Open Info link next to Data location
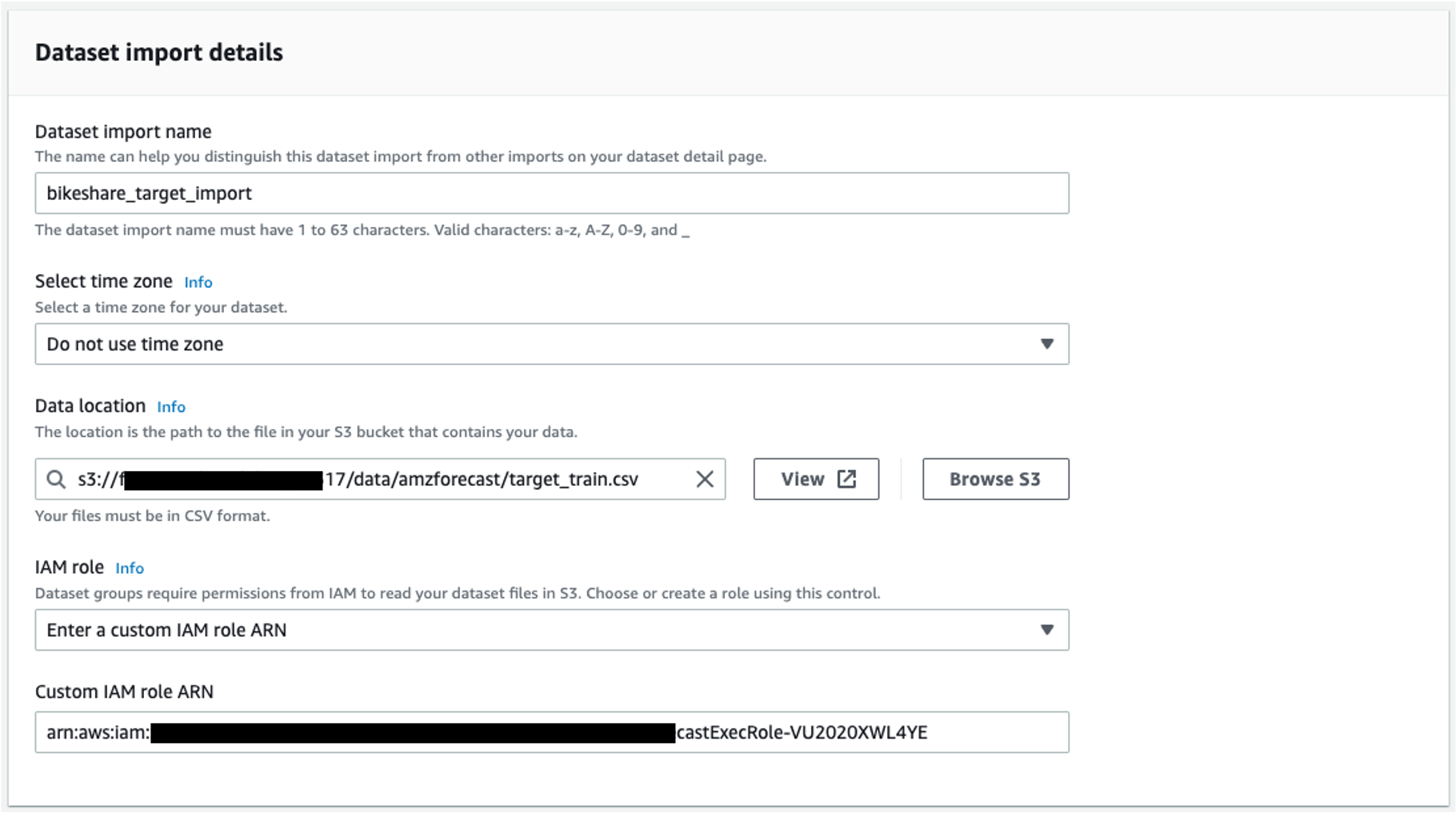The height and width of the screenshot is (813, 1456). (x=171, y=406)
